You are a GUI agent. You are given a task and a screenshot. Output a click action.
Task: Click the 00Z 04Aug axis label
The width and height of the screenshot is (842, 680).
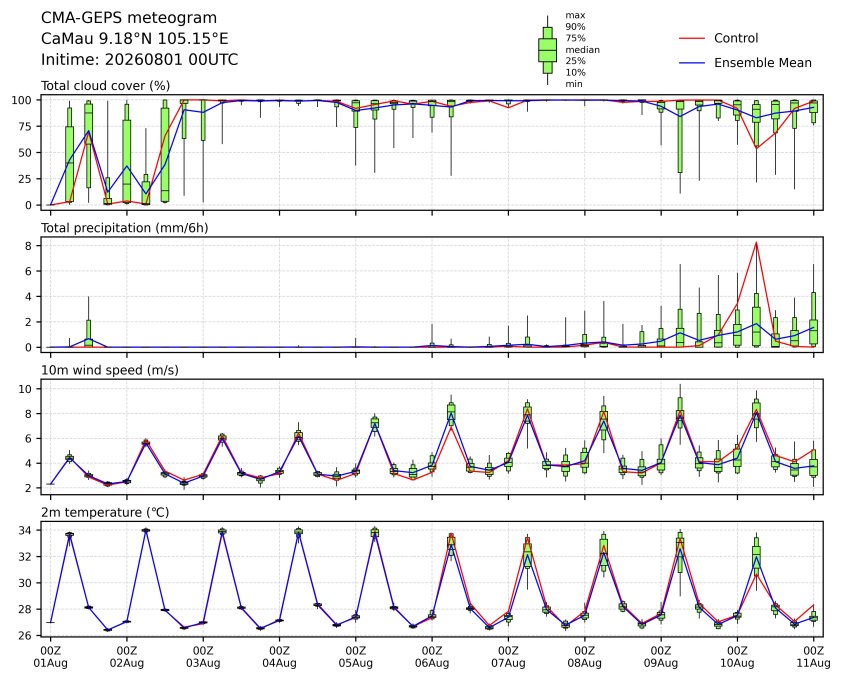(279, 657)
